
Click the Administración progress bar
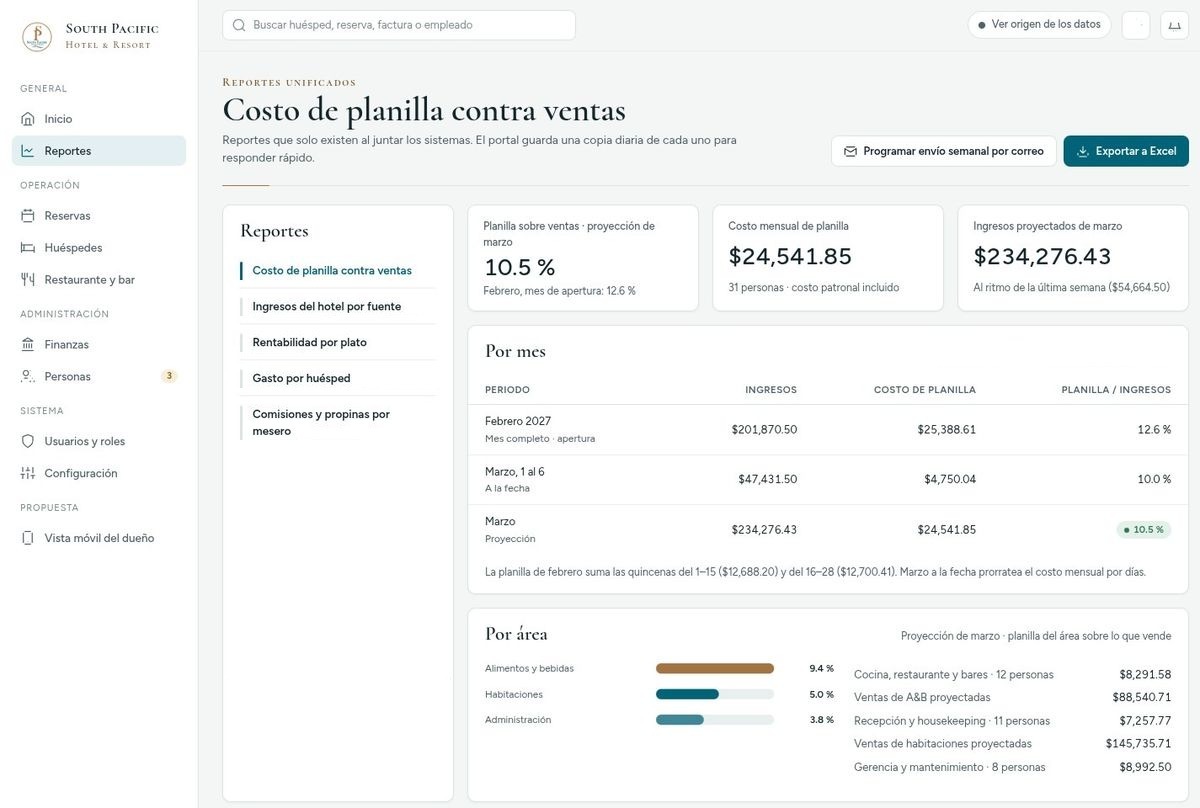click(715, 720)
